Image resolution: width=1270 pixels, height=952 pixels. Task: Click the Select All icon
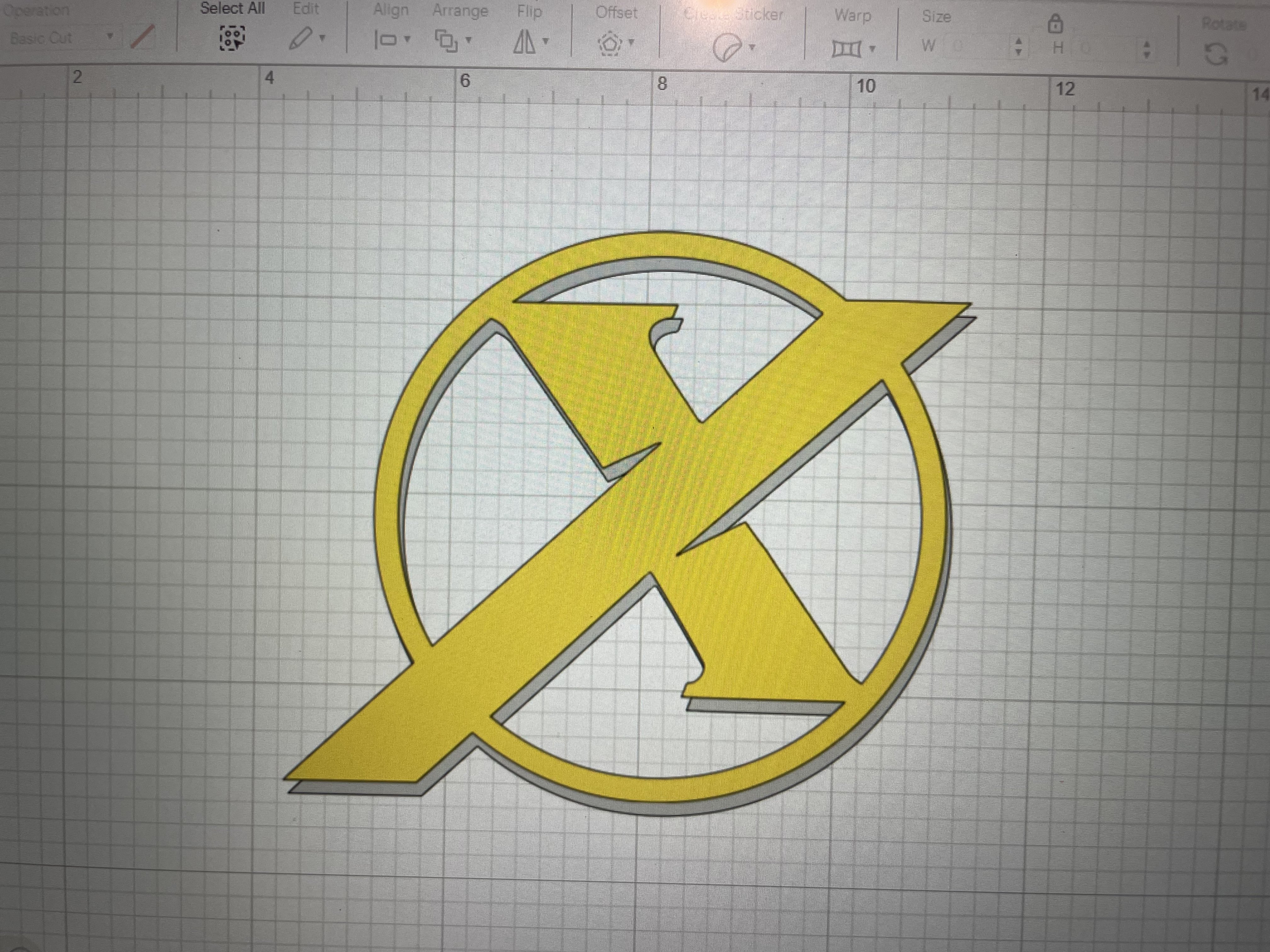coord(232,38)
